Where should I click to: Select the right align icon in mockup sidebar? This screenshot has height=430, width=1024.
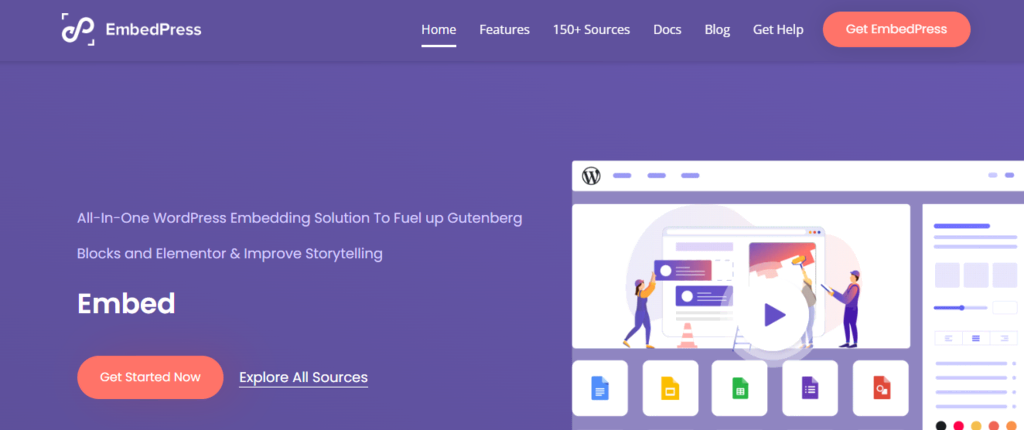tap(1002, 339)
